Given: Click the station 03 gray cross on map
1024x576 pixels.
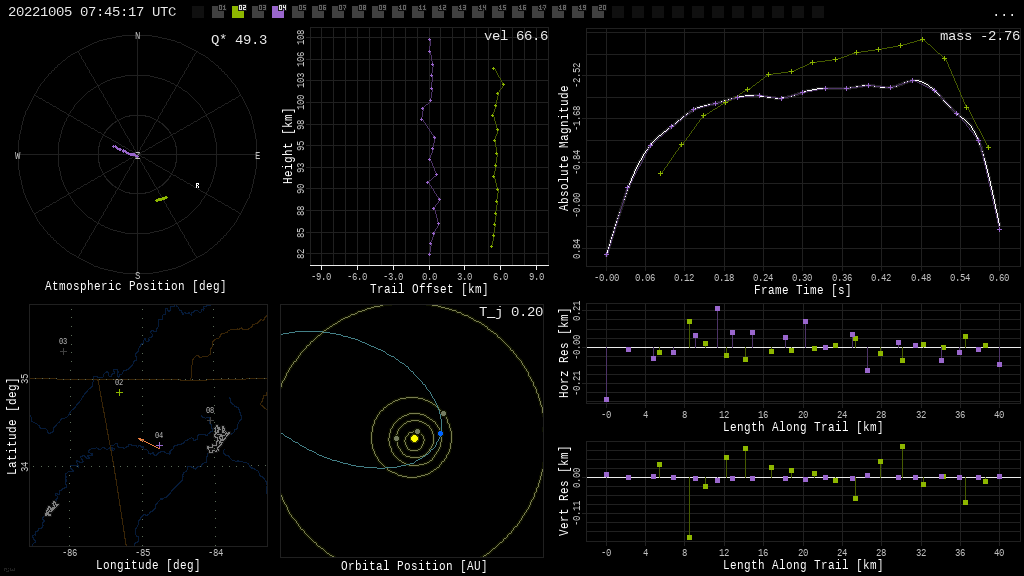Looking at the screenshot, I should coord(63,351).
